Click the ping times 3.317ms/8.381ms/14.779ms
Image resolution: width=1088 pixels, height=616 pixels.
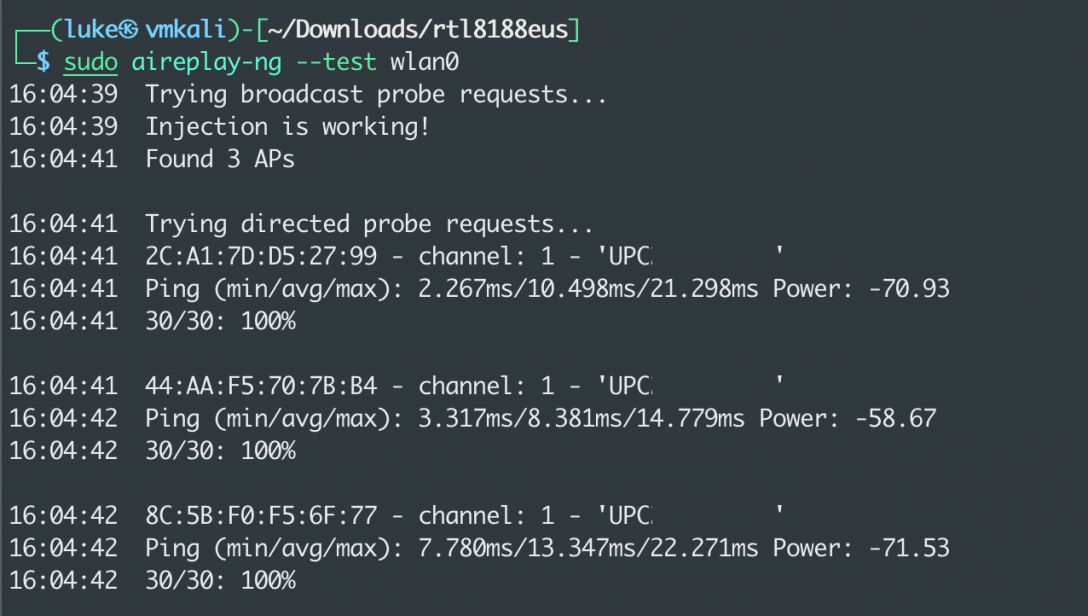(575, 418)
